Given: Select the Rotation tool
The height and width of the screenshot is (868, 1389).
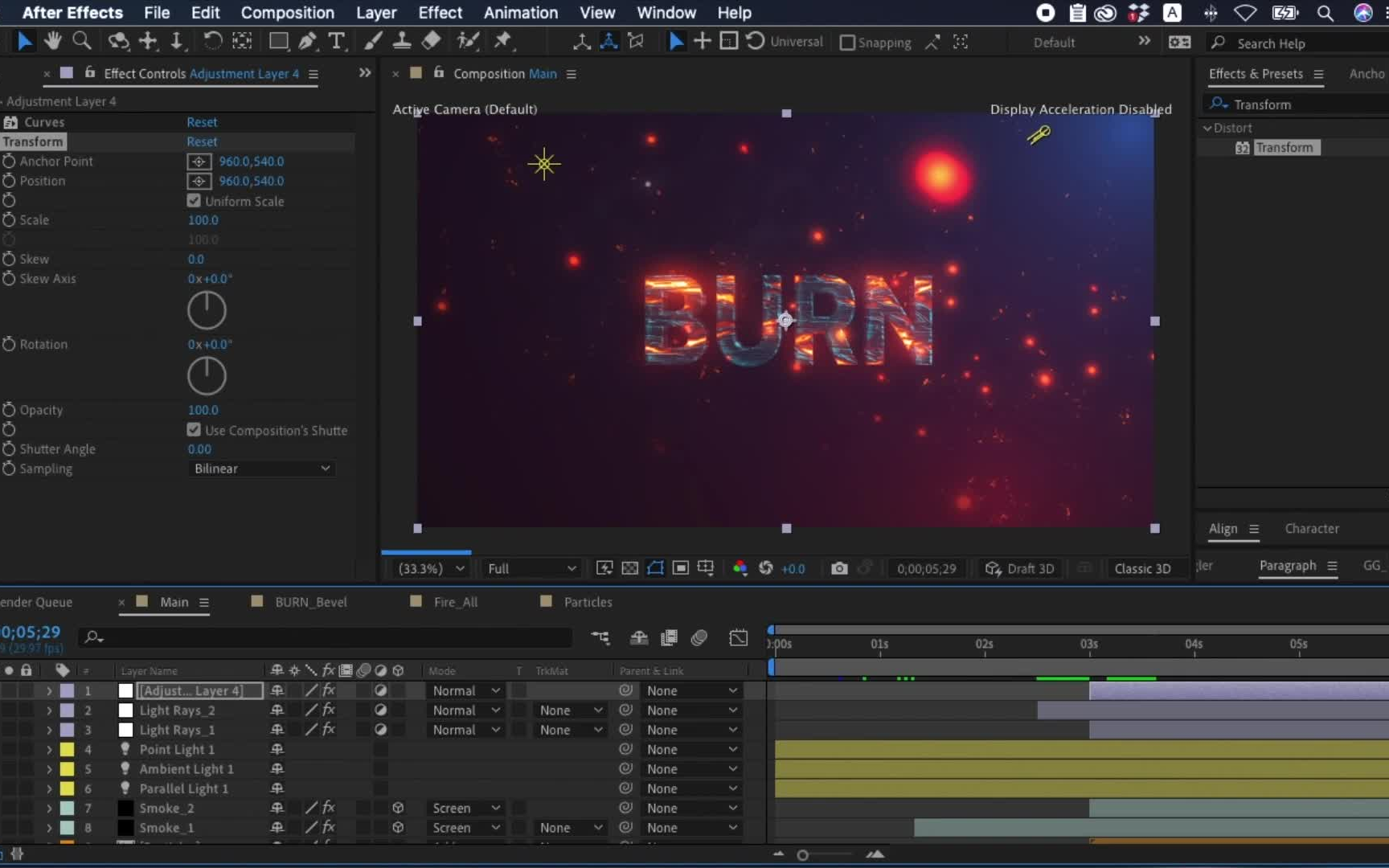Looking at the screenshot, I should click(212, 41).
